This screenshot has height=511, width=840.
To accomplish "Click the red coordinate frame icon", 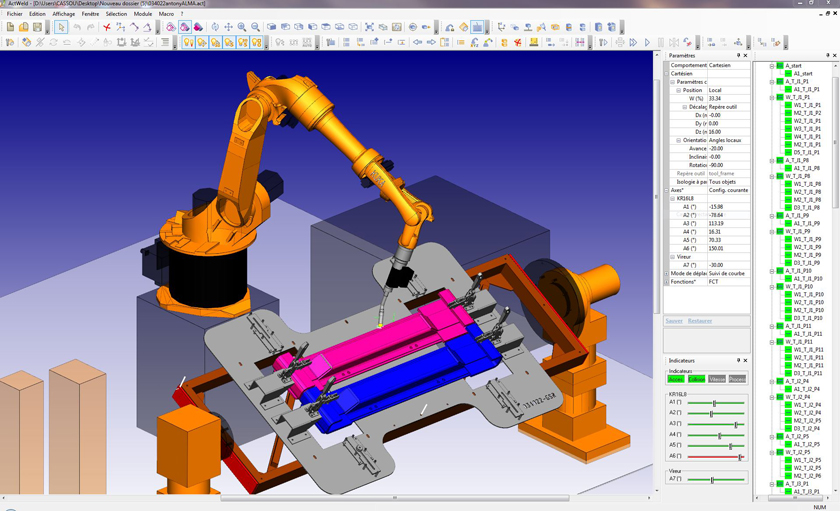I will pos(107,27).
